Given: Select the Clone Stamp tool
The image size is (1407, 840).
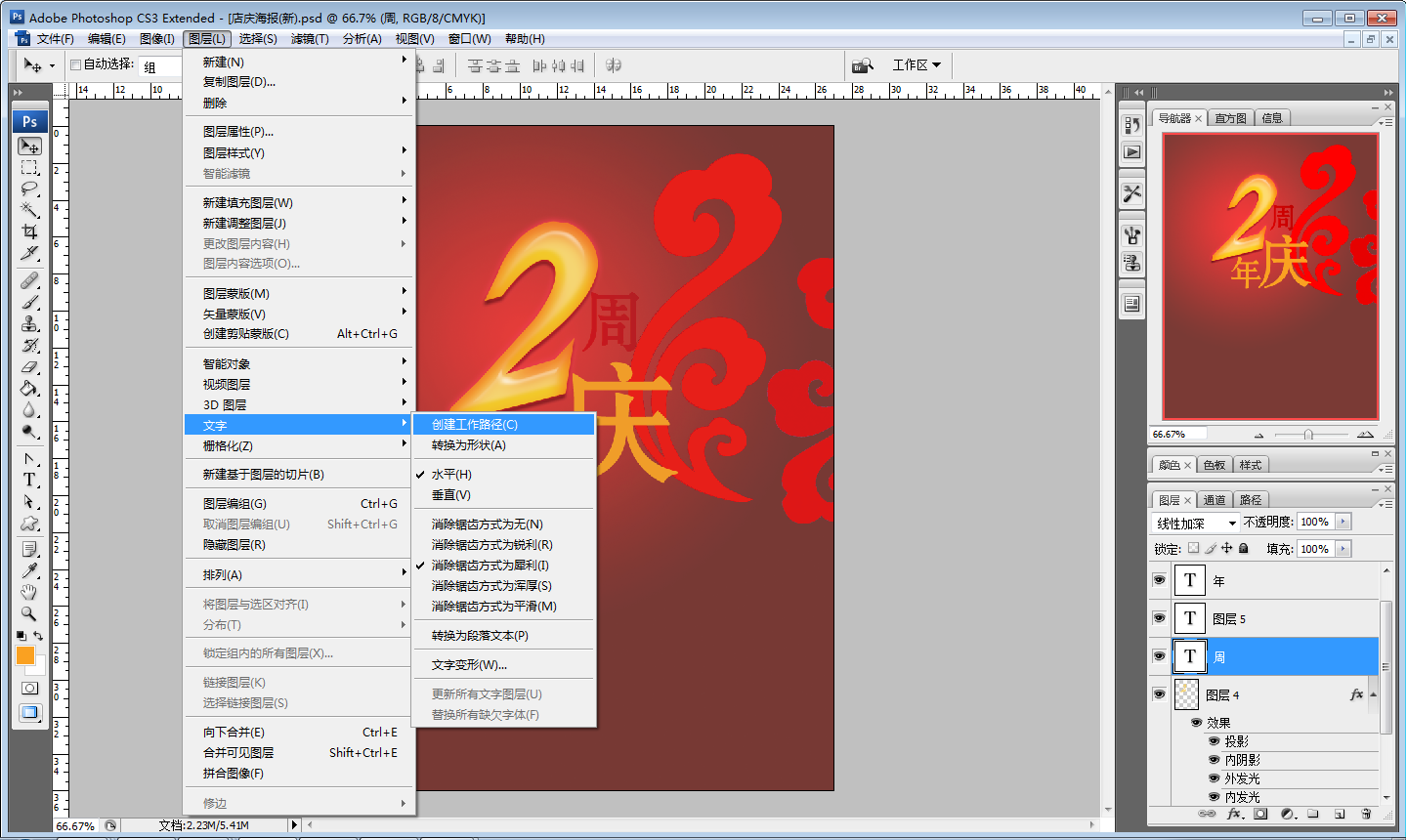Looking at the screenshot, I should [29, 324].
